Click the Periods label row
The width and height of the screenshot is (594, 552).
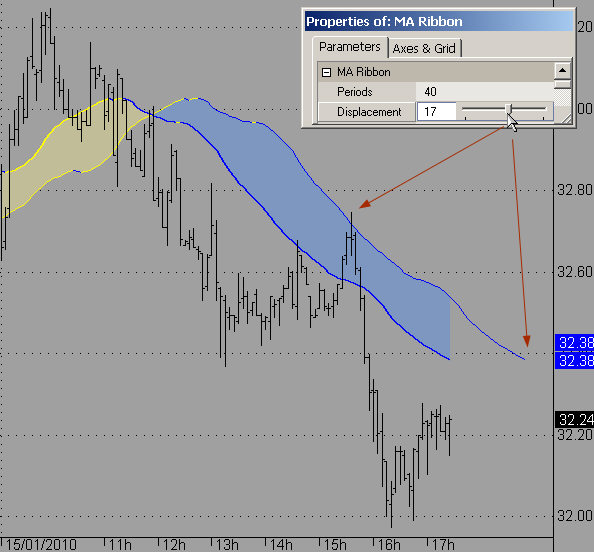click(x=367, y=92)
